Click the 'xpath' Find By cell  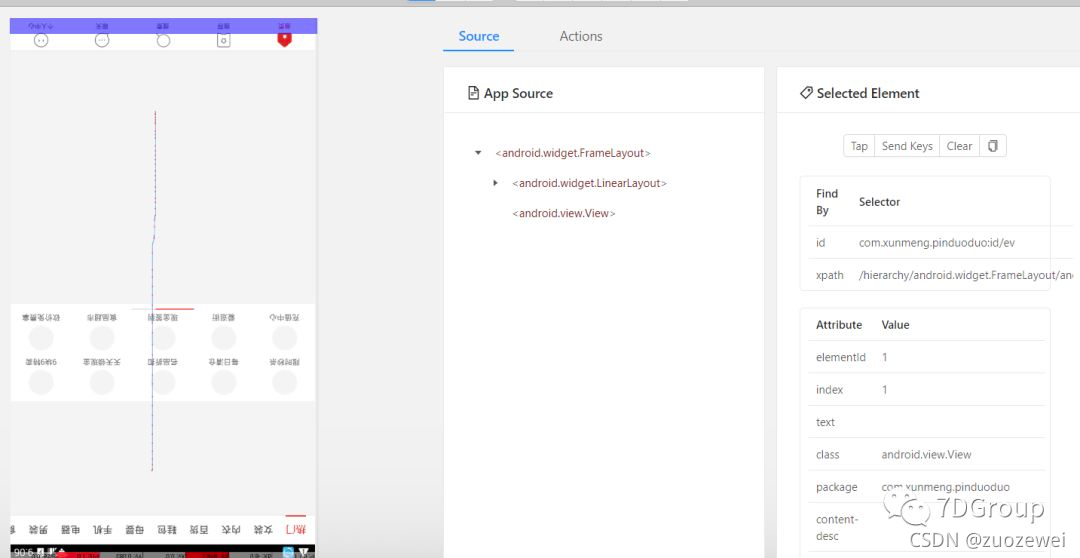point(829,275)
